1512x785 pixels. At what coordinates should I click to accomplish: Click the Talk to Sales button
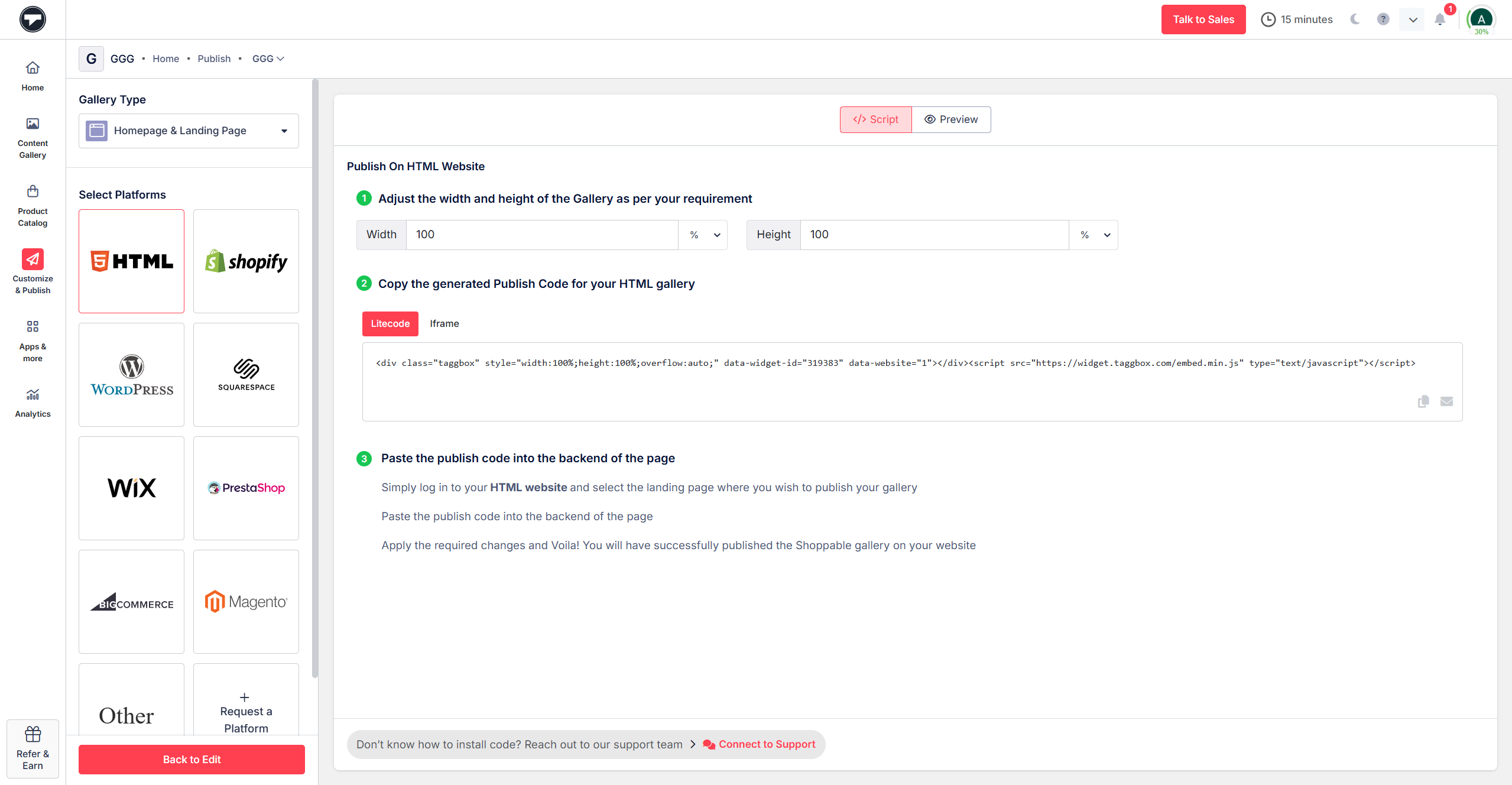coord(1203,19)
